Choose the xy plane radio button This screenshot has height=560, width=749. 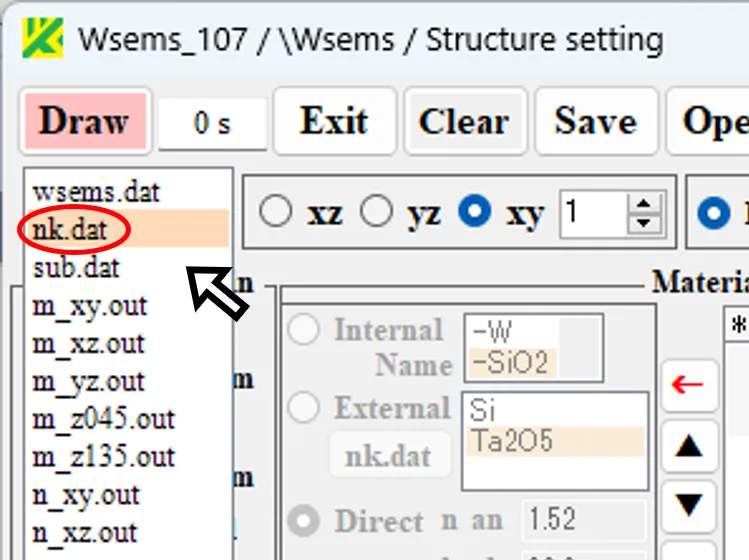474,211
